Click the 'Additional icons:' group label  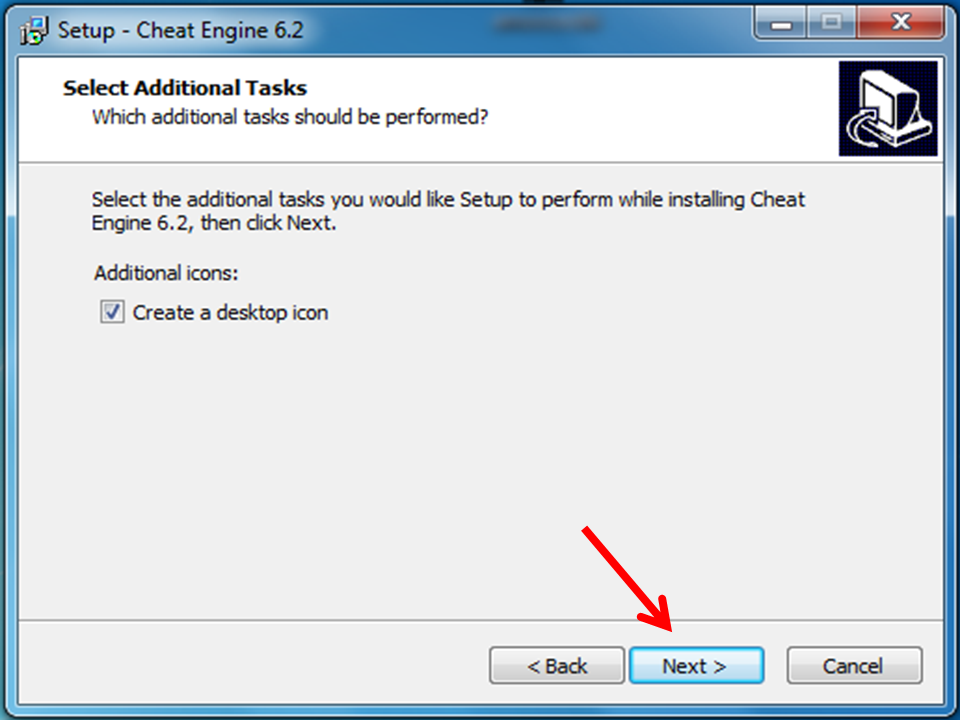pos(166,272)
